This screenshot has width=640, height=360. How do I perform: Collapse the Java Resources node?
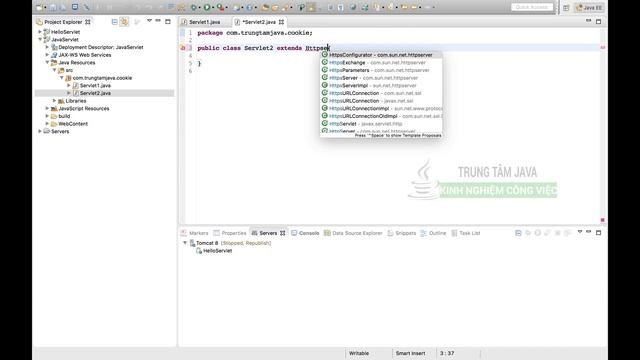47,62
